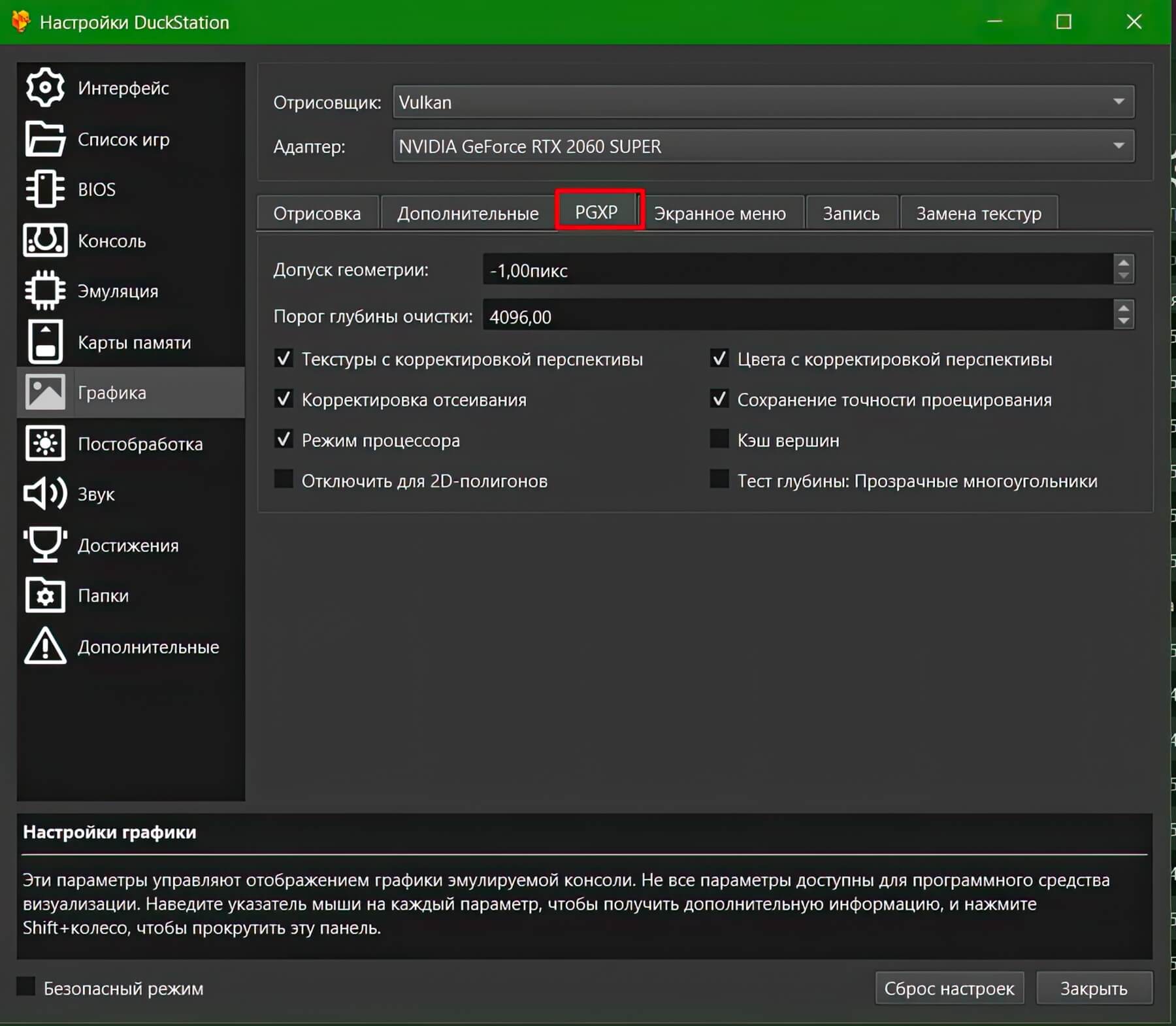The image size is (1176, 1026).
Task: Open the Дополнительные warning triangle icon
Action: 45,646
